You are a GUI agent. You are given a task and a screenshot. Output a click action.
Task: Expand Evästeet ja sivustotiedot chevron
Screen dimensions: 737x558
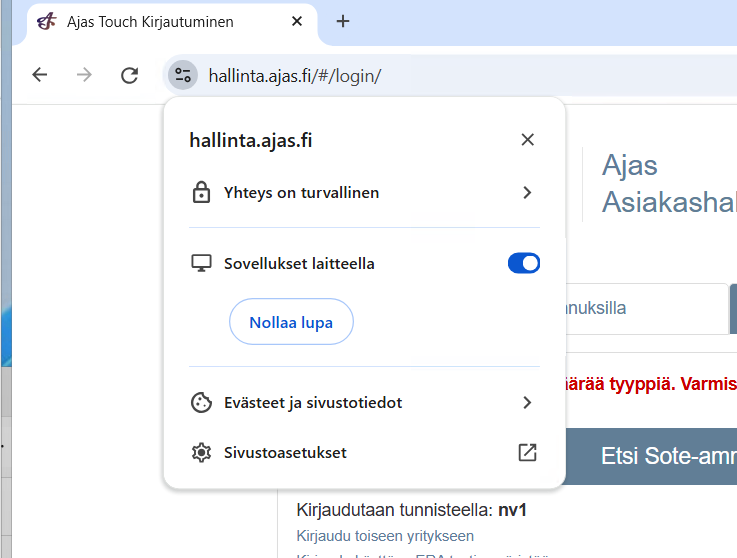point(527,403)
